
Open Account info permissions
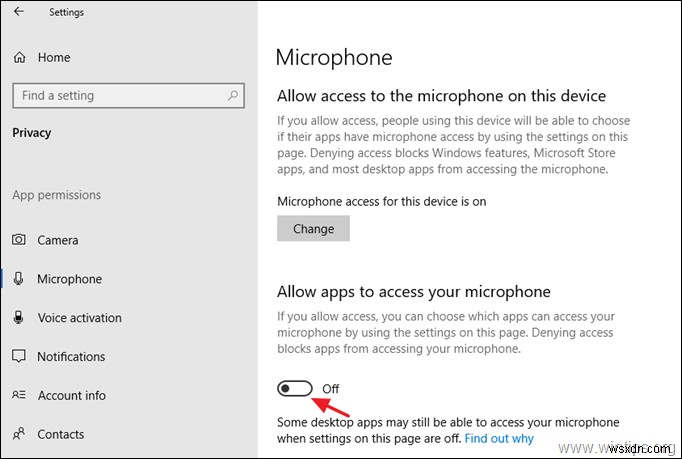coord(72,395)
